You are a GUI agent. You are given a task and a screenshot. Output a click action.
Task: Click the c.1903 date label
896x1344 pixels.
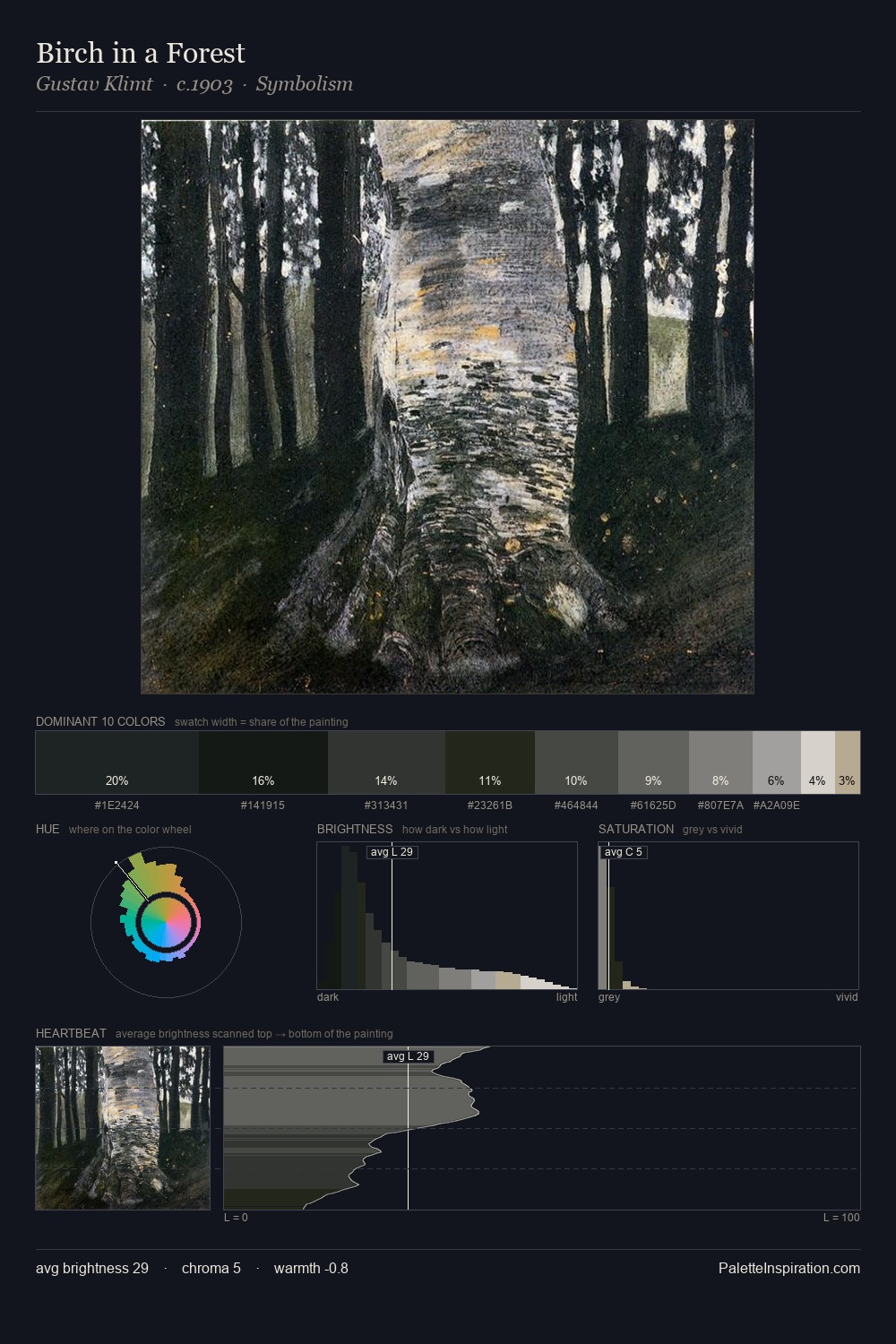tap(204, 84)
